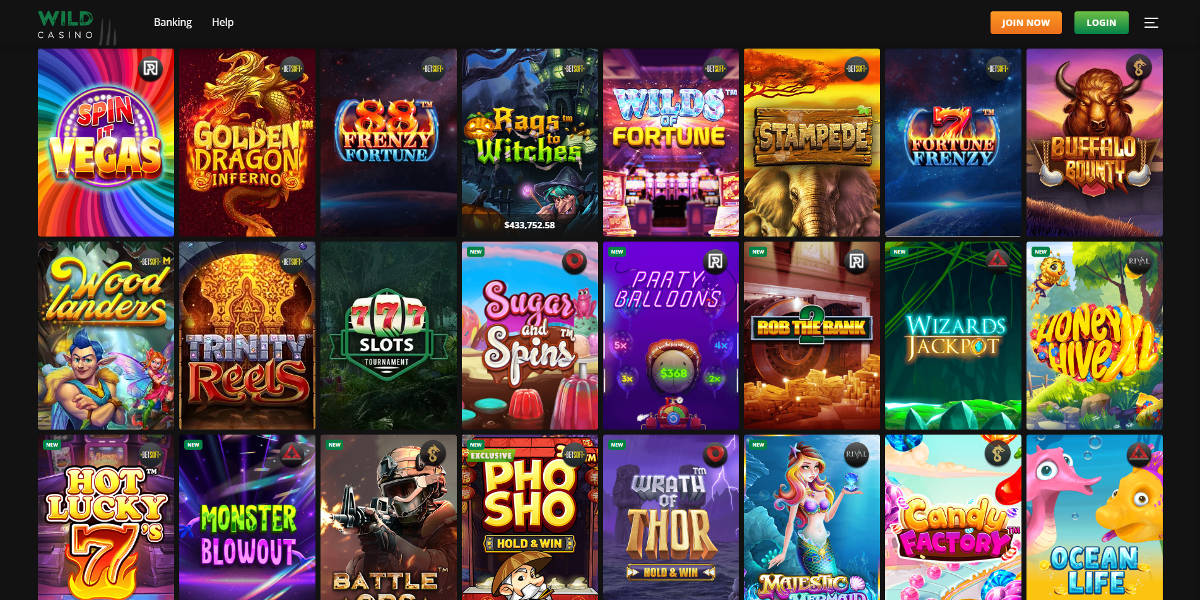Click provider badge on Sugar and Spins tile
Image resolution: width=1200 pixels, height=600 pixels.
pos(574,261)
